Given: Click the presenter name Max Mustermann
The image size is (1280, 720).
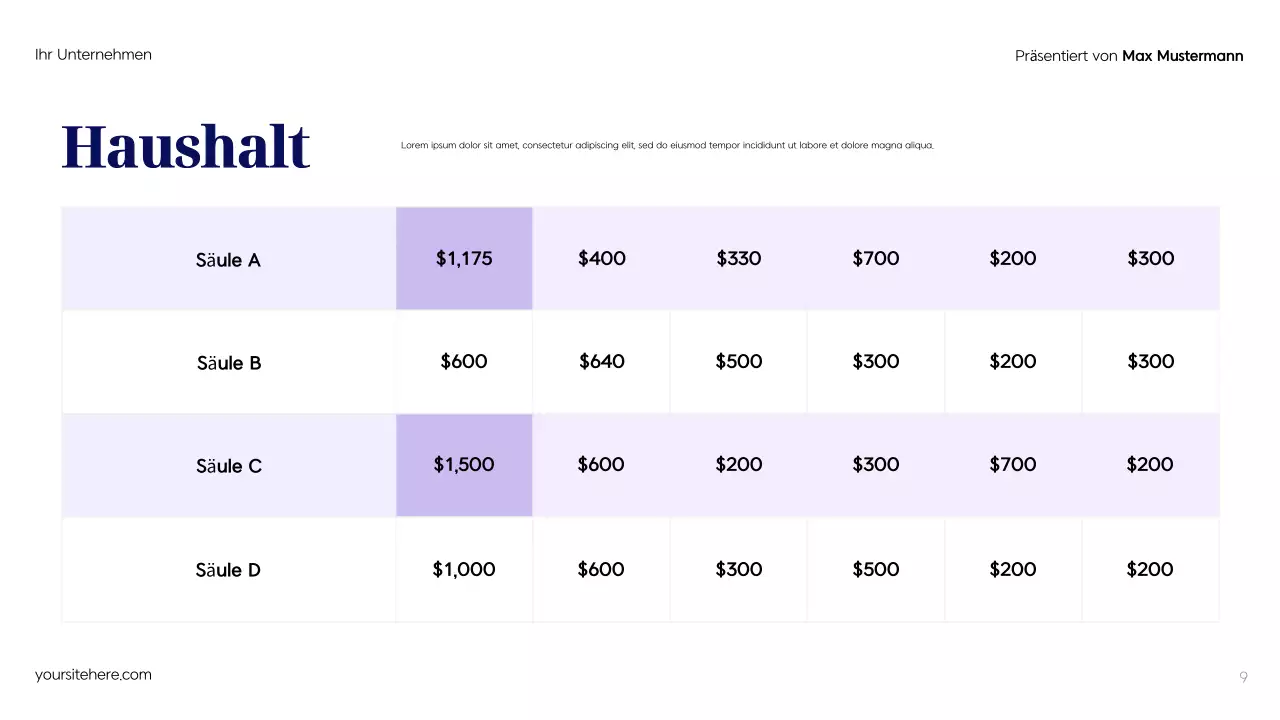Looking at the screenshot, I should pos(1182,56).
